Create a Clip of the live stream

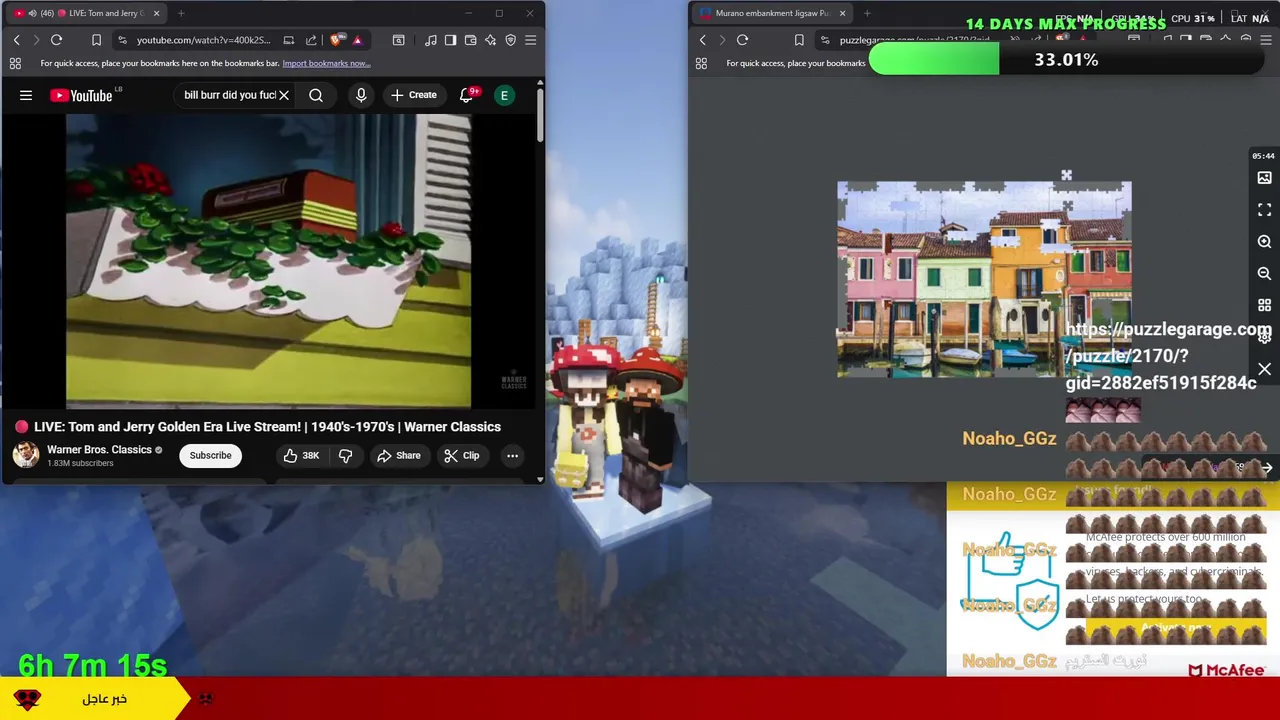pos(461,455)
